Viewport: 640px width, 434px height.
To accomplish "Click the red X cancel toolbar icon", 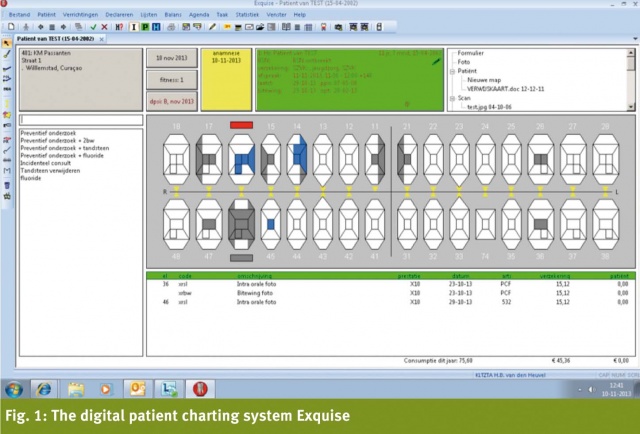I will point(104,27).
